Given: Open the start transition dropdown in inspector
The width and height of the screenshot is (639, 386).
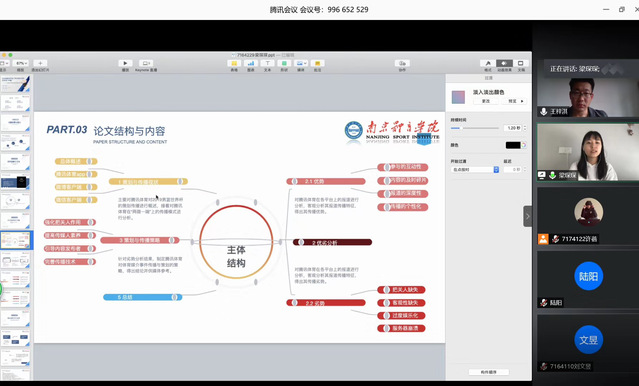Looking at the screenshot, I should point(475,170).
